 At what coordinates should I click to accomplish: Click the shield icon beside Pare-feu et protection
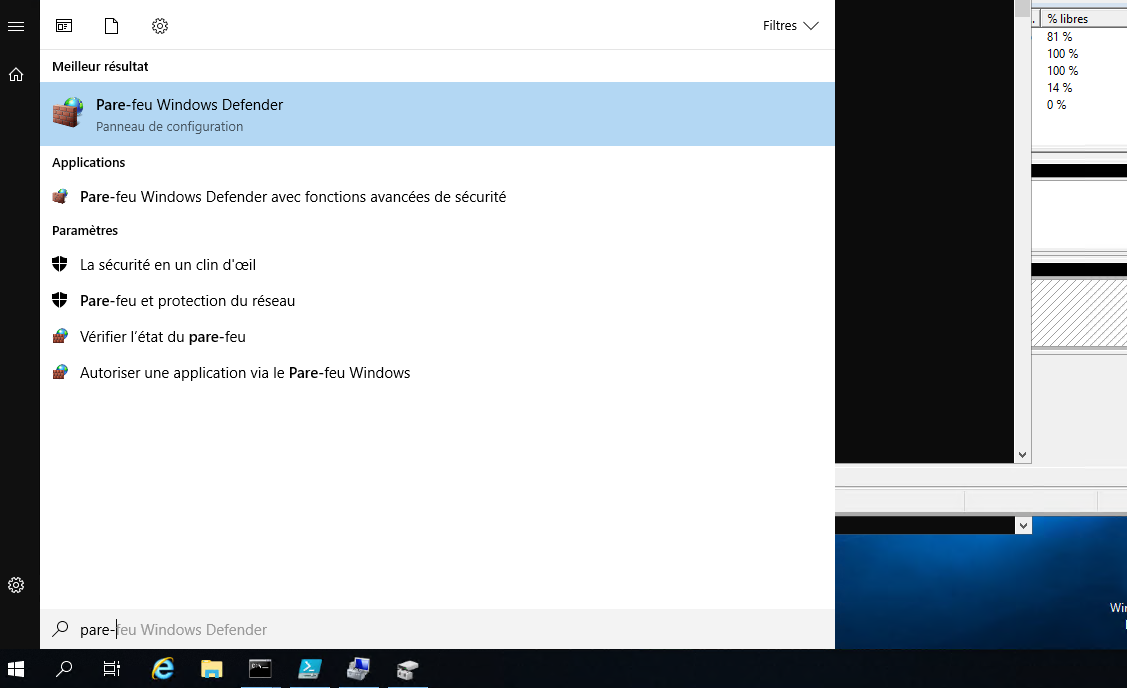(x=60, y=300)
